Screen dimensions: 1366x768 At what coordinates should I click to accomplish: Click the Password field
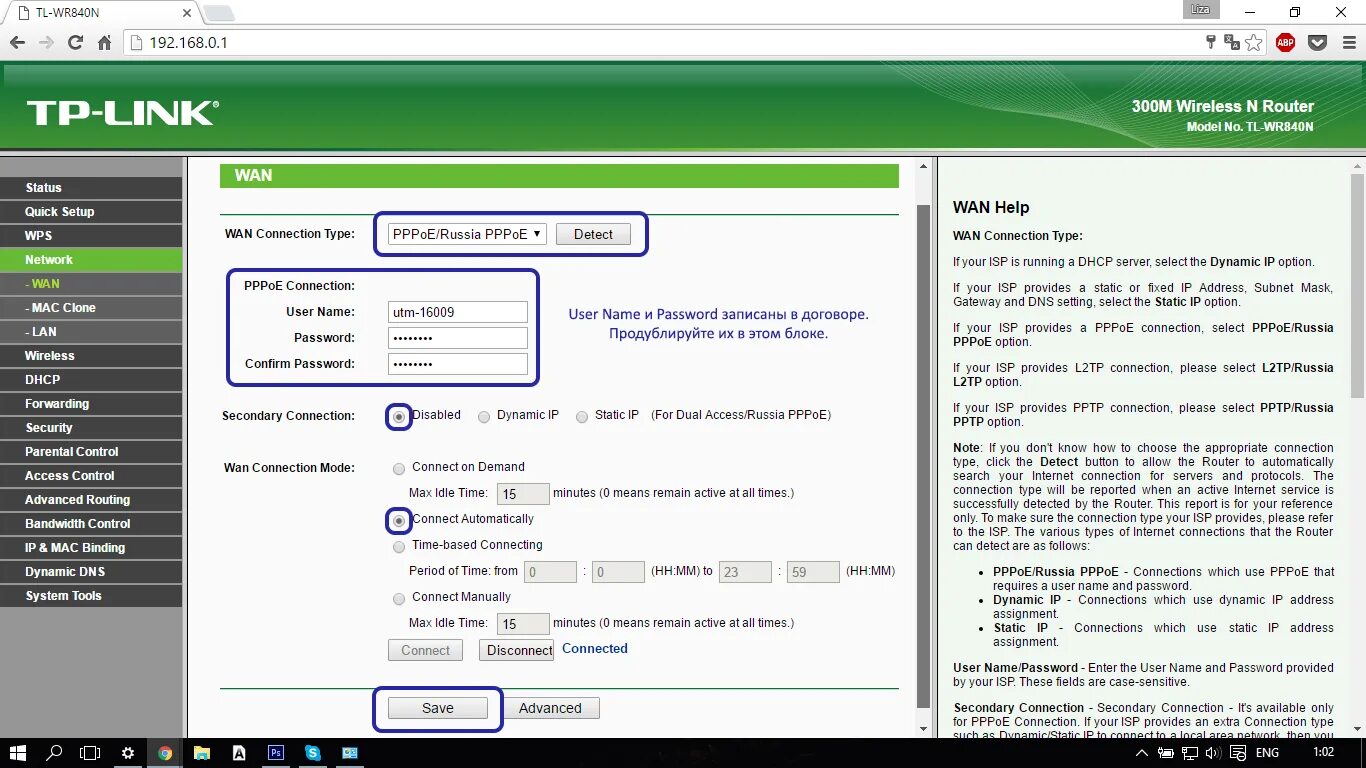point(458,338)
